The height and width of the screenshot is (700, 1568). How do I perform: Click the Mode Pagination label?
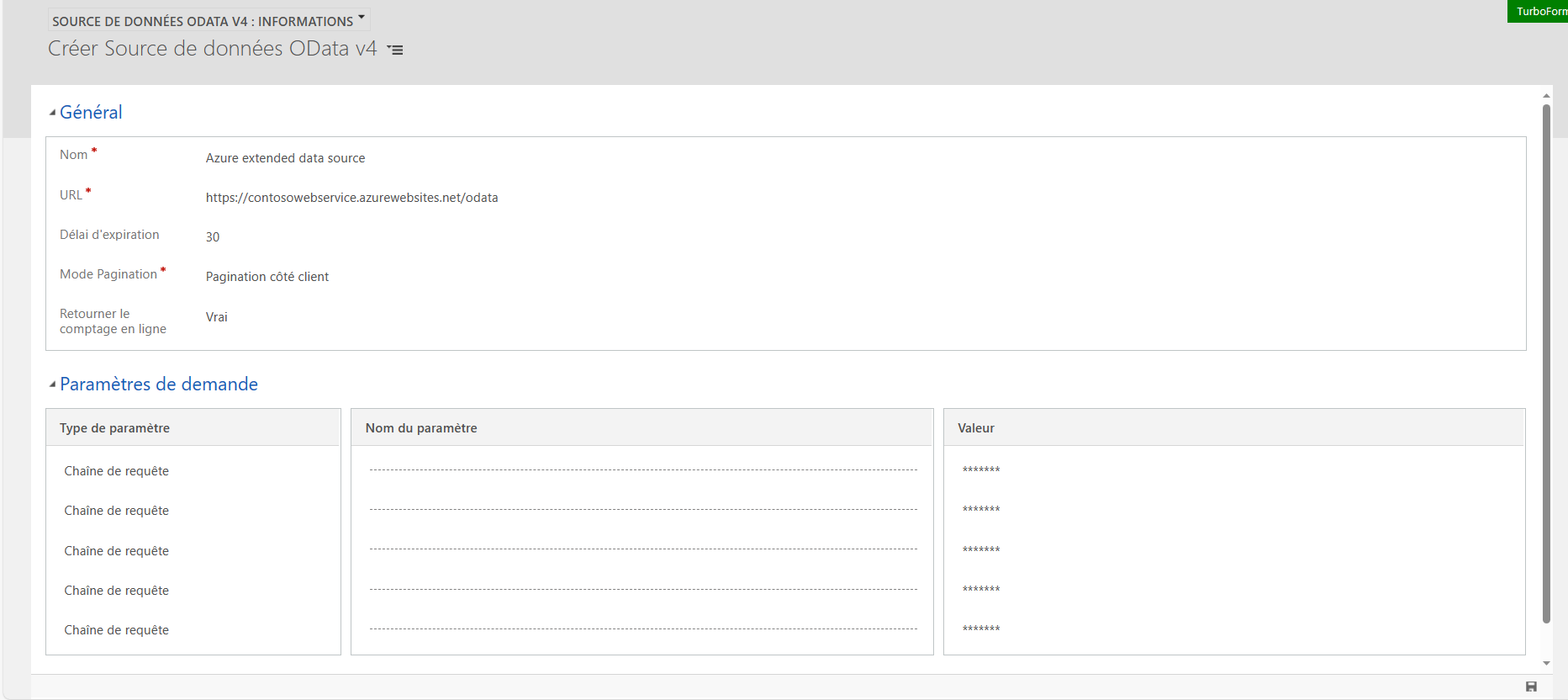tap(108, 274)
